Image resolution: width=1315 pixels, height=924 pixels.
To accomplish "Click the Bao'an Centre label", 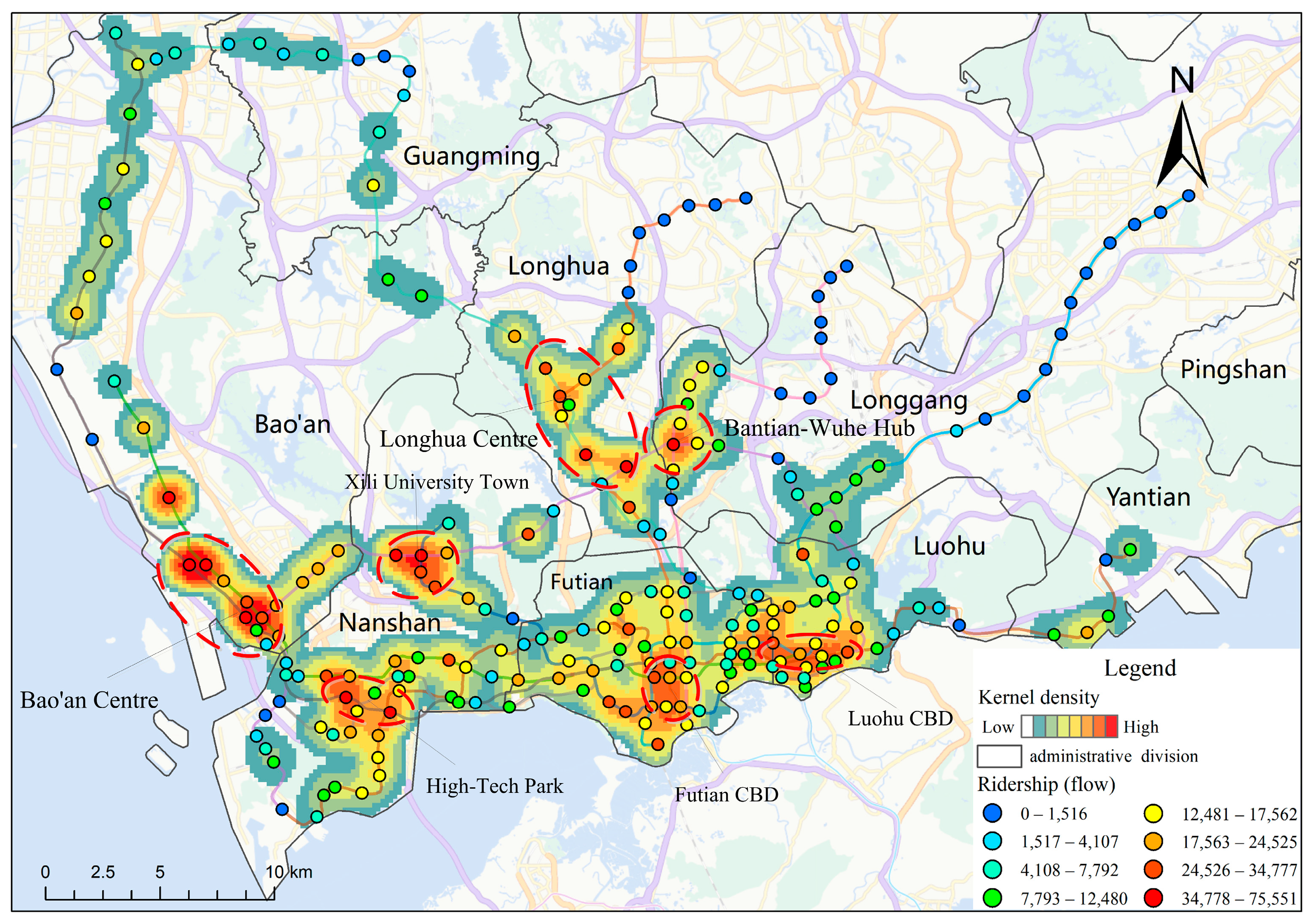I will click(89, 700).
